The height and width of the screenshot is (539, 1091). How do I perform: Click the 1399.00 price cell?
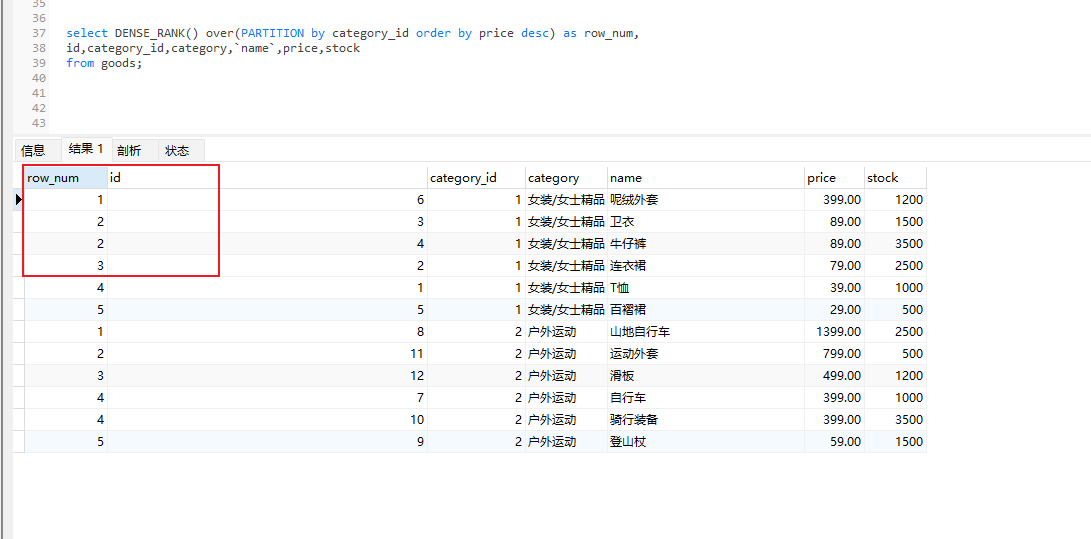click(834, 332)
